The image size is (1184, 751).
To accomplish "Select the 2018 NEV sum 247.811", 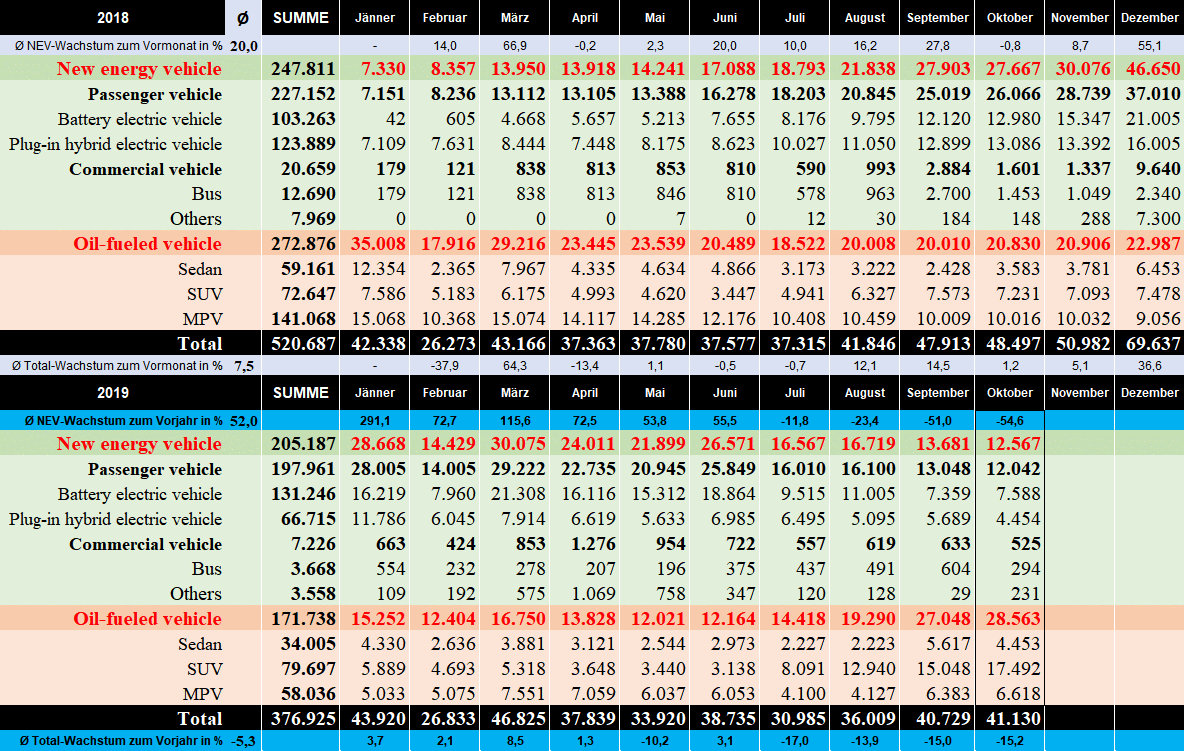I will [303, 69].
